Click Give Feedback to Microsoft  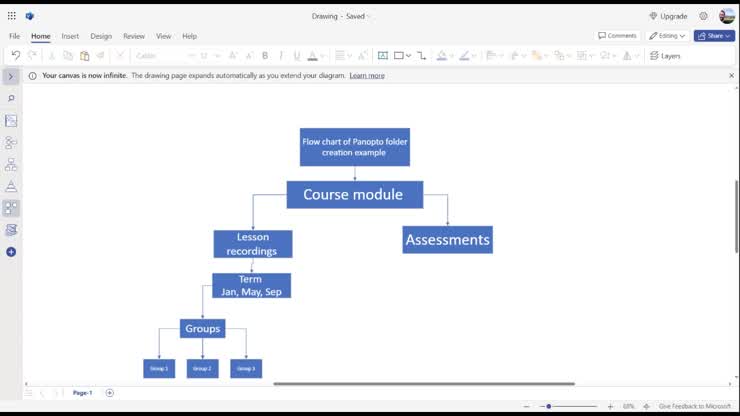695,406
